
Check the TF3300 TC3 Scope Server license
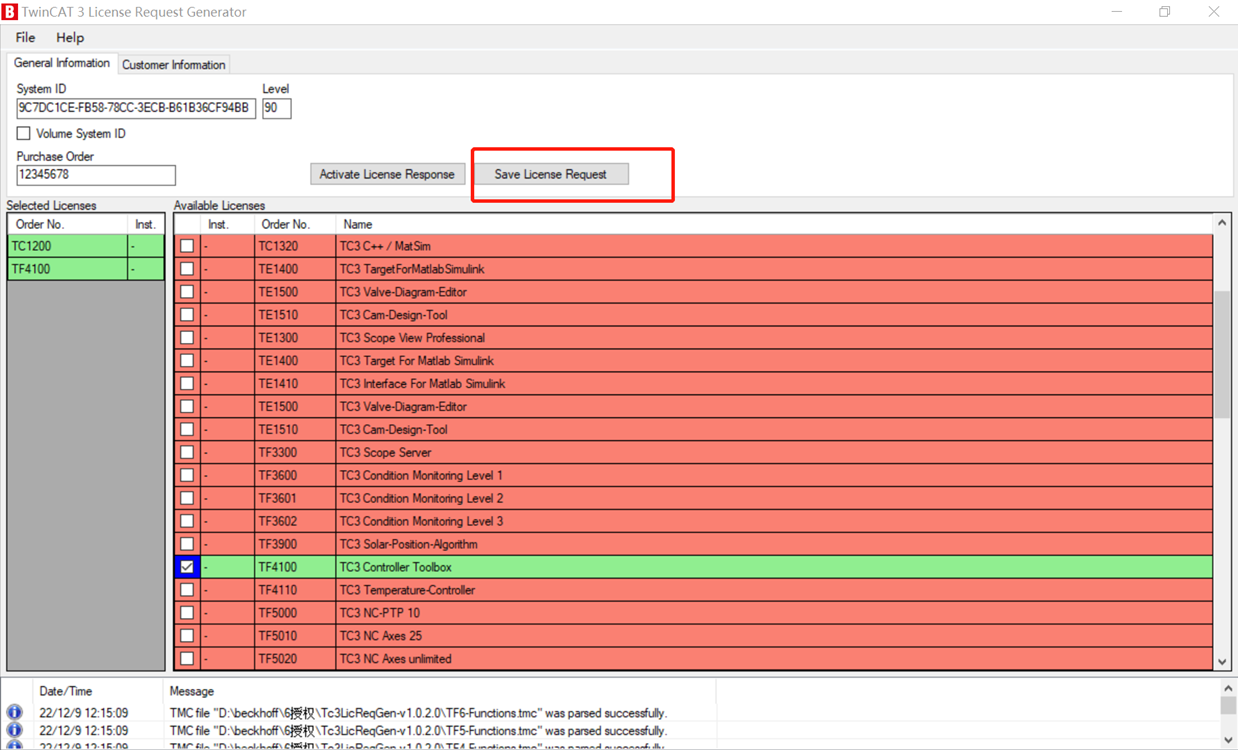point(187,453)
